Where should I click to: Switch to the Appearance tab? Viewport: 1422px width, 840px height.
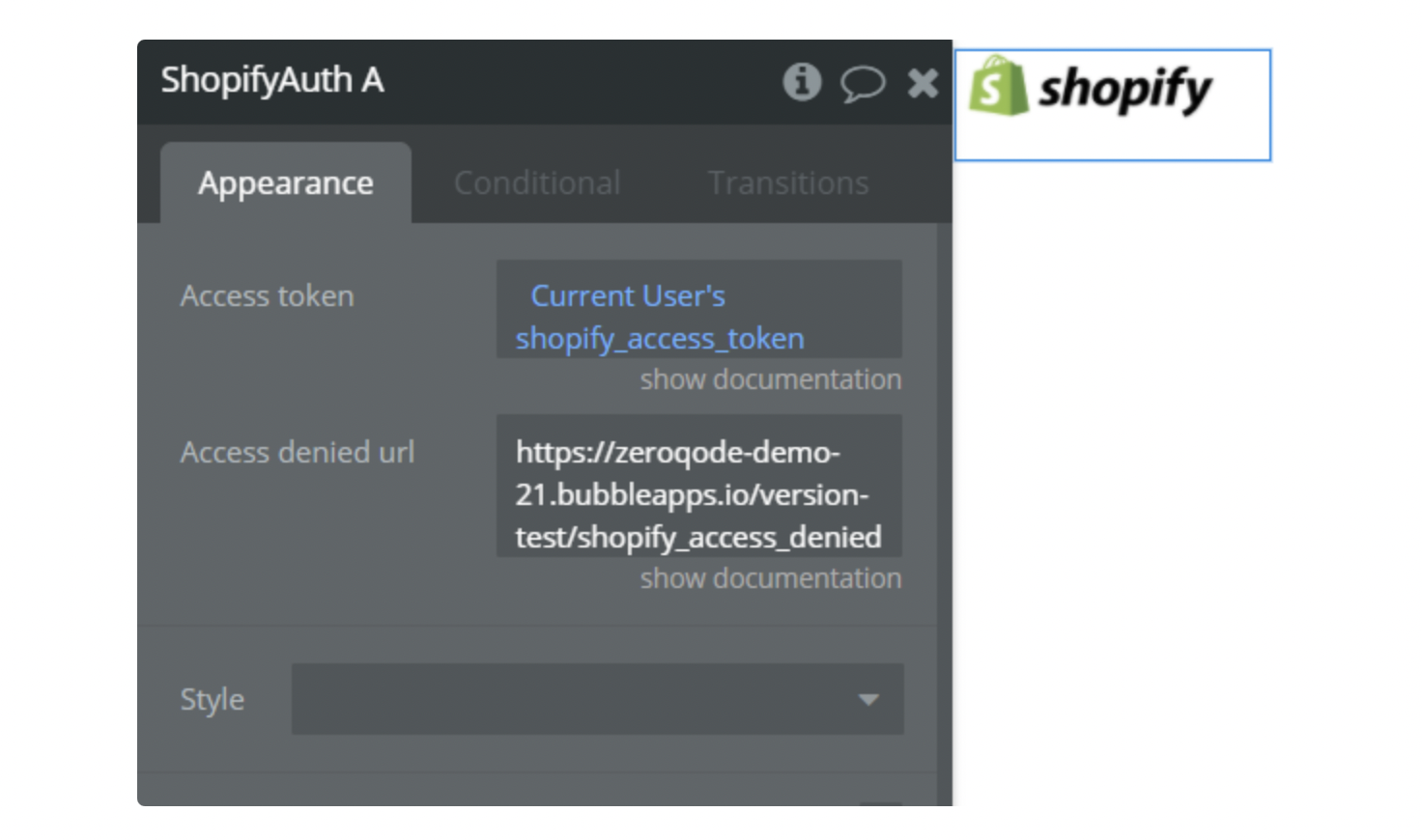[286, 183]
